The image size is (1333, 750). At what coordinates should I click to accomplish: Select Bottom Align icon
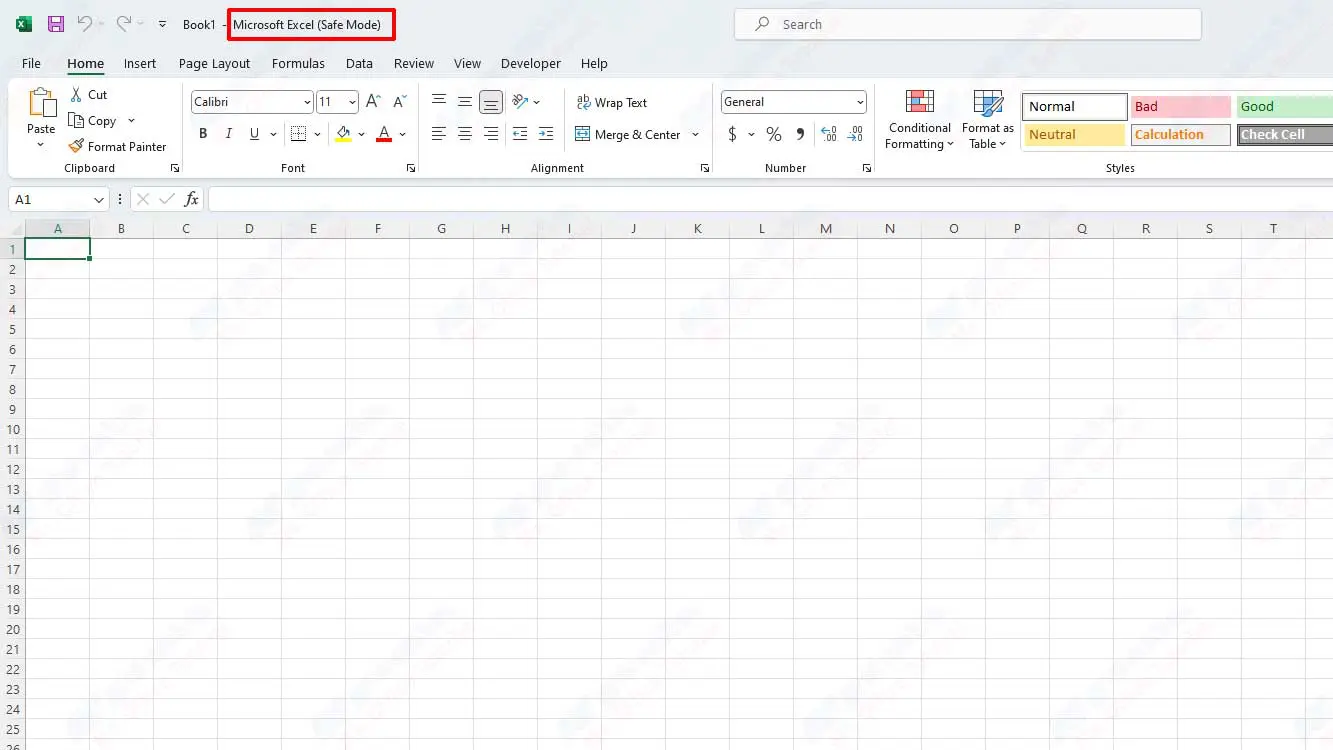click(x=490, y=101)
